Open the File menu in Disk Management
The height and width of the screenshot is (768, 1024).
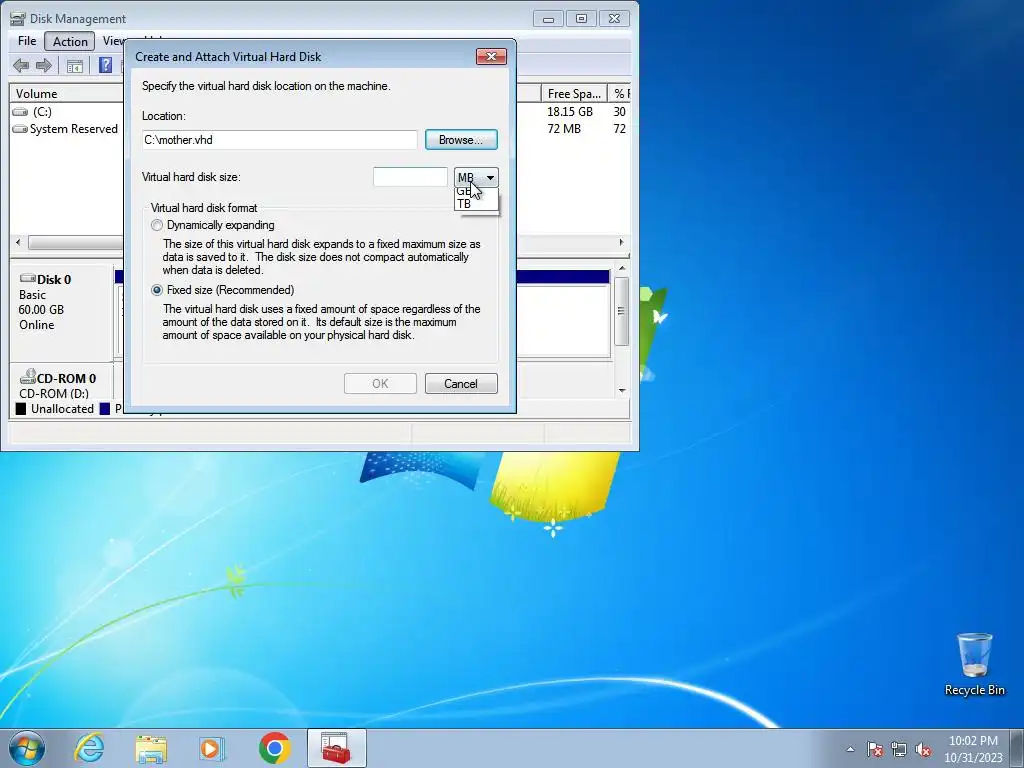(x=27, y=41)
